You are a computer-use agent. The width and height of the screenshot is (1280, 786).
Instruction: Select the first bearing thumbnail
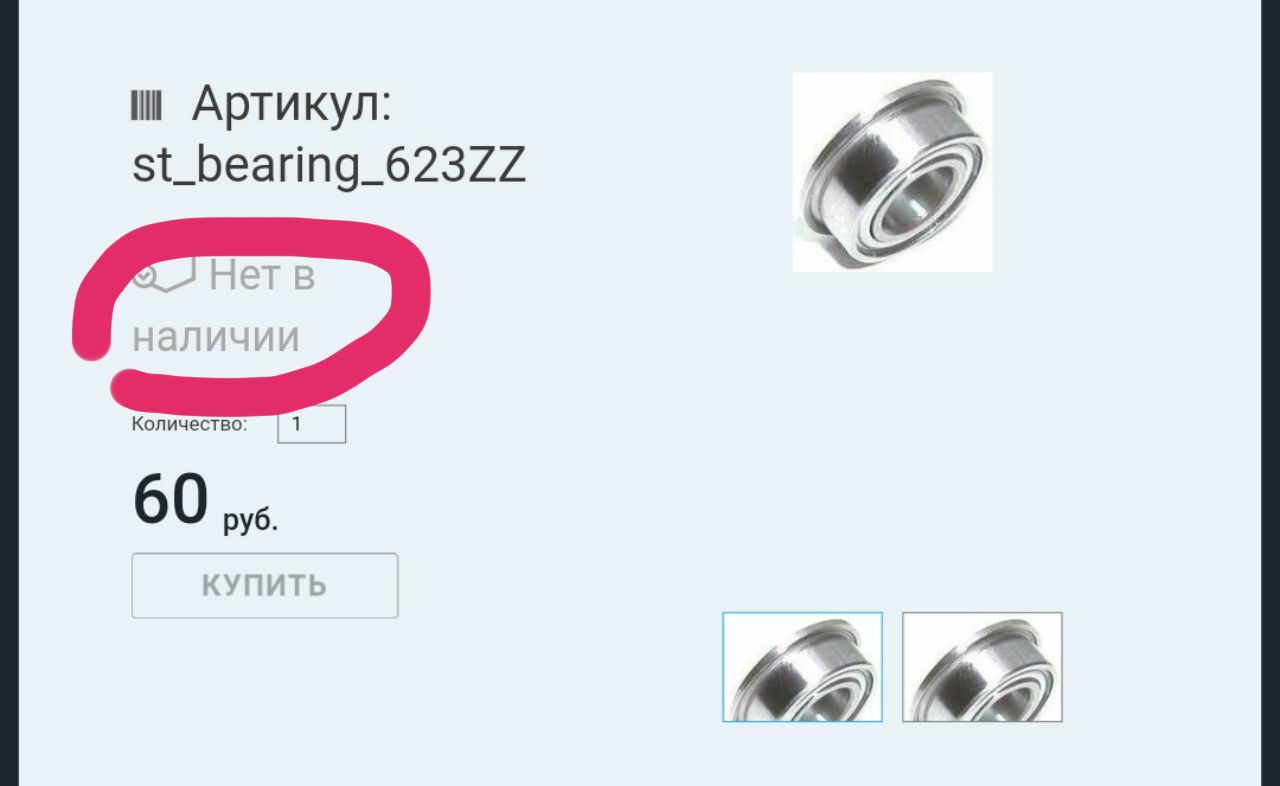click(x=802, y=667)
